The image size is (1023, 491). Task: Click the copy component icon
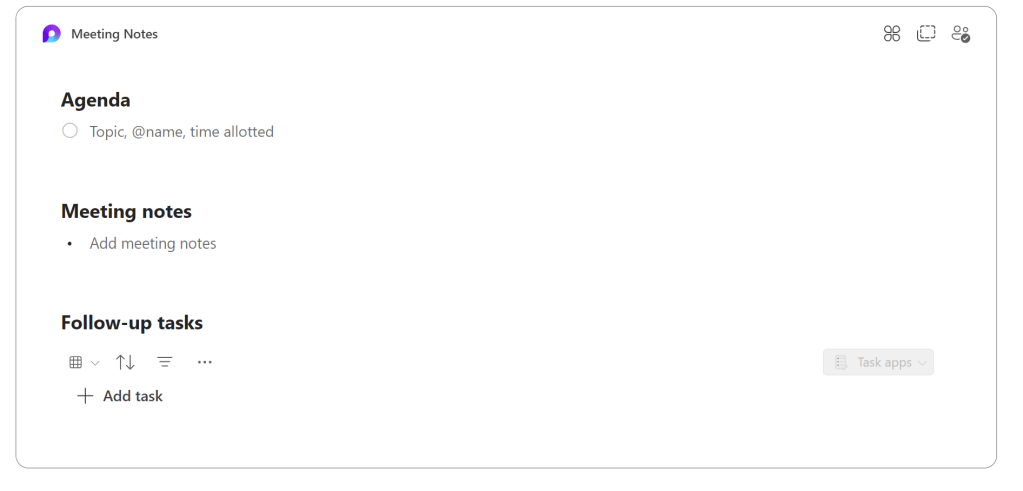[926, 34]
